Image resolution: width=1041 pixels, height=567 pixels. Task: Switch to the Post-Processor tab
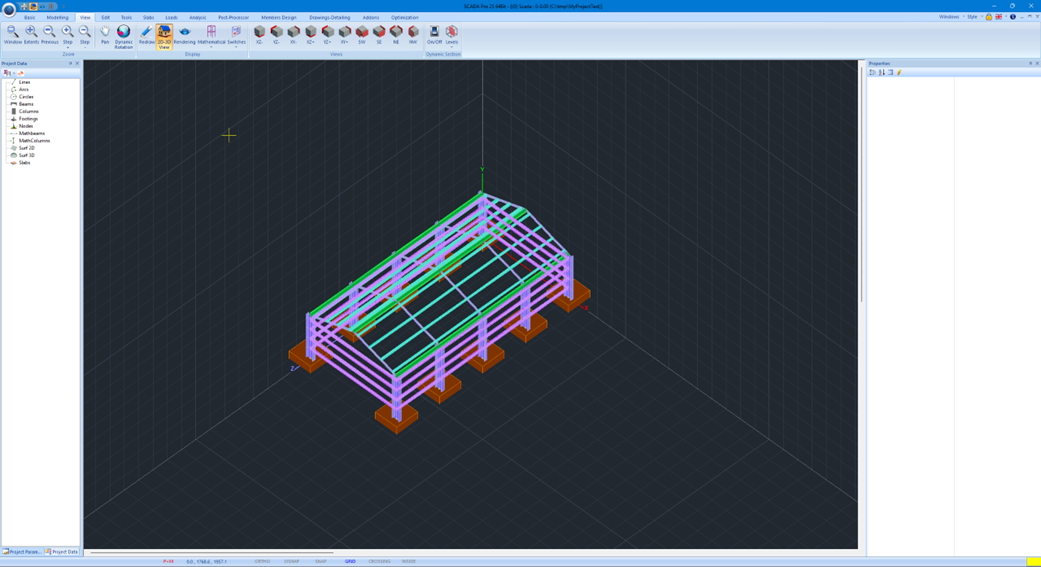[233, 17]
